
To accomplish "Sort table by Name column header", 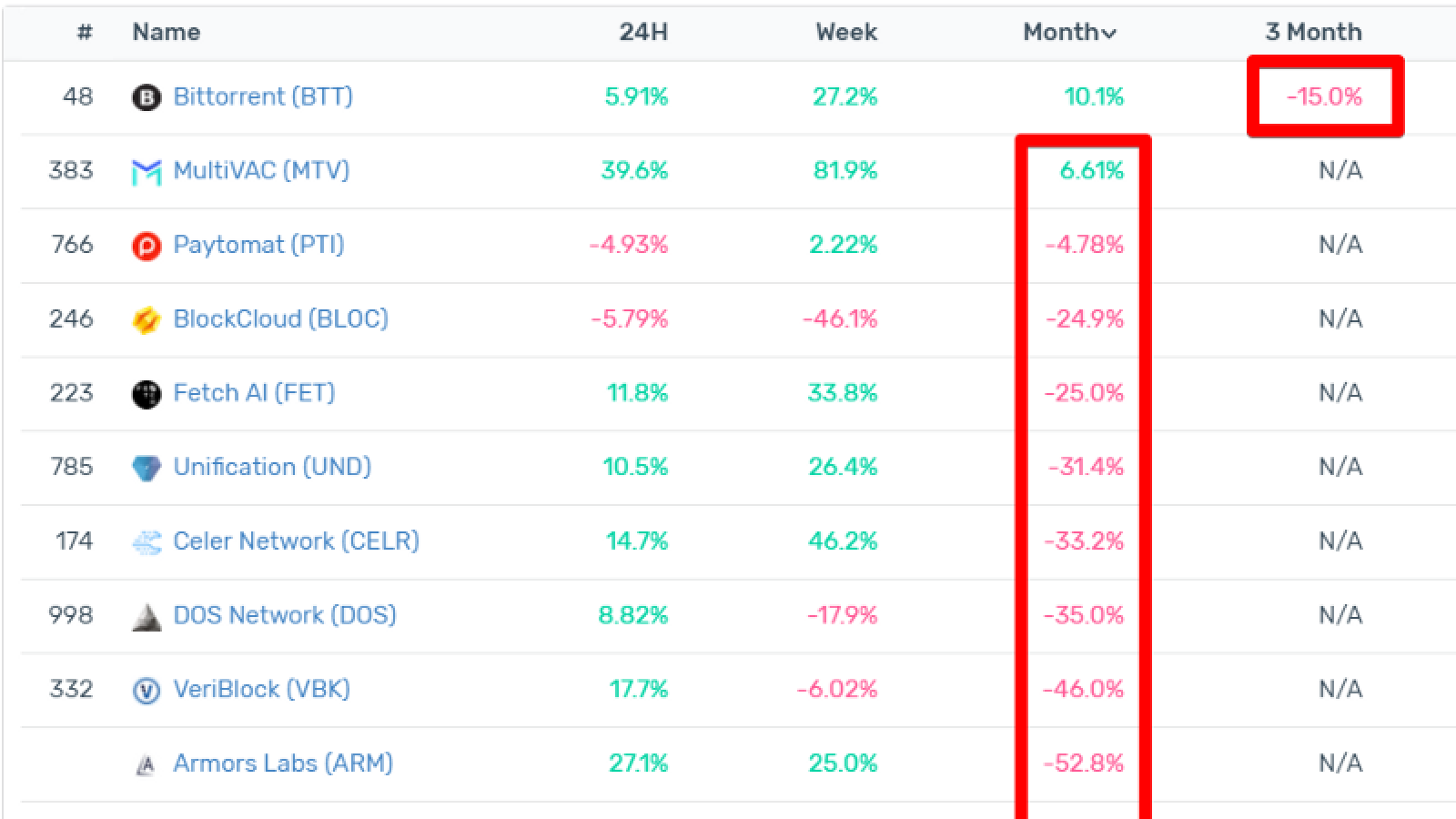I will click(x=166, y=32).
